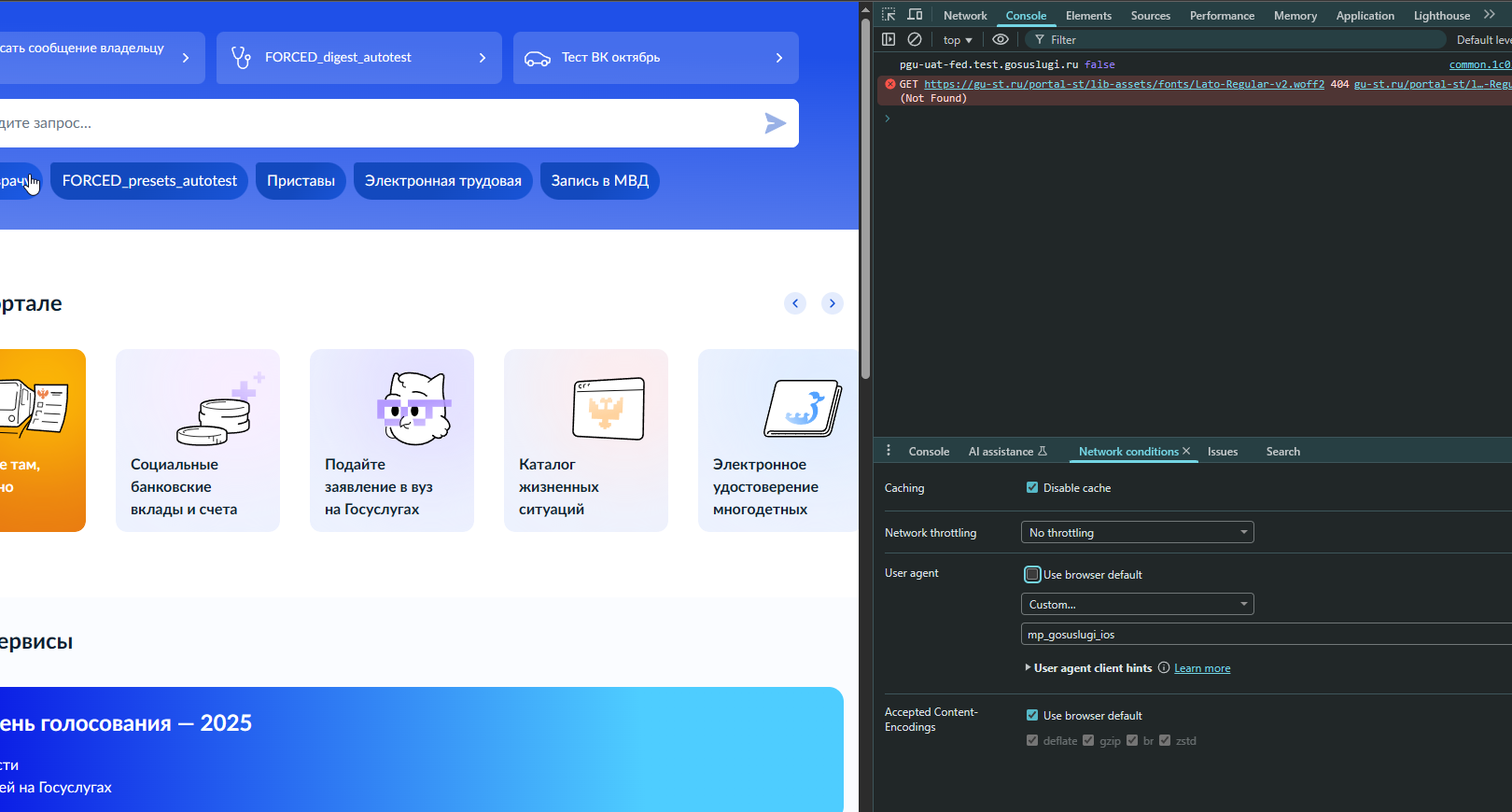The height and width of the screenshot is (812, 1512).
Task: Toggle the gzip encoding checkbox
Action: tap(1088, 740)
